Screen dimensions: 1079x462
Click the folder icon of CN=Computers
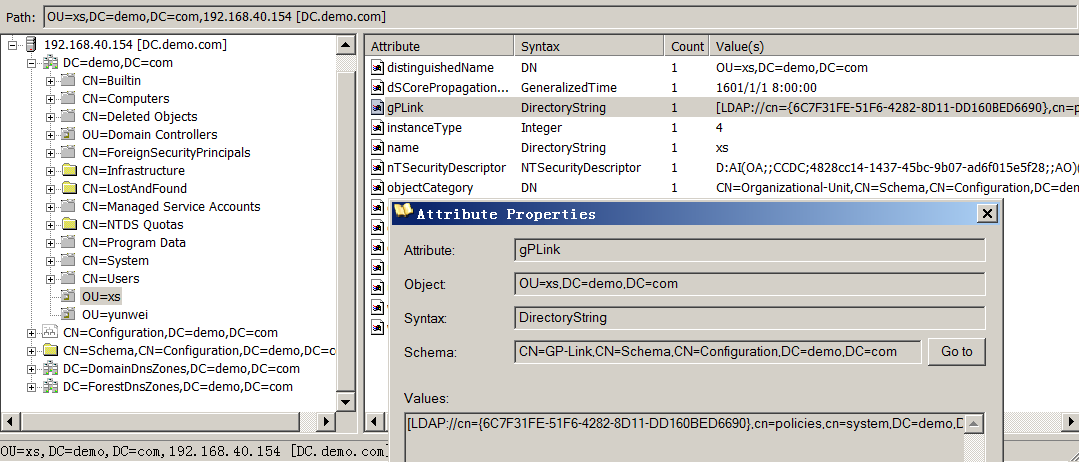pyautogui.click(x=68, y=98)
